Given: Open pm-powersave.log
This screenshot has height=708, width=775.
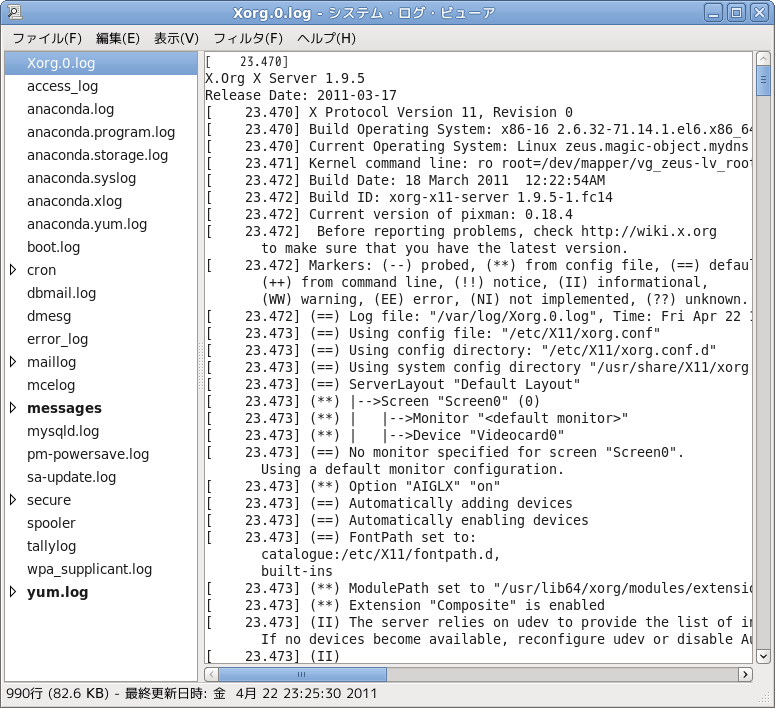Looking at the screenshot, I should 101,454.
